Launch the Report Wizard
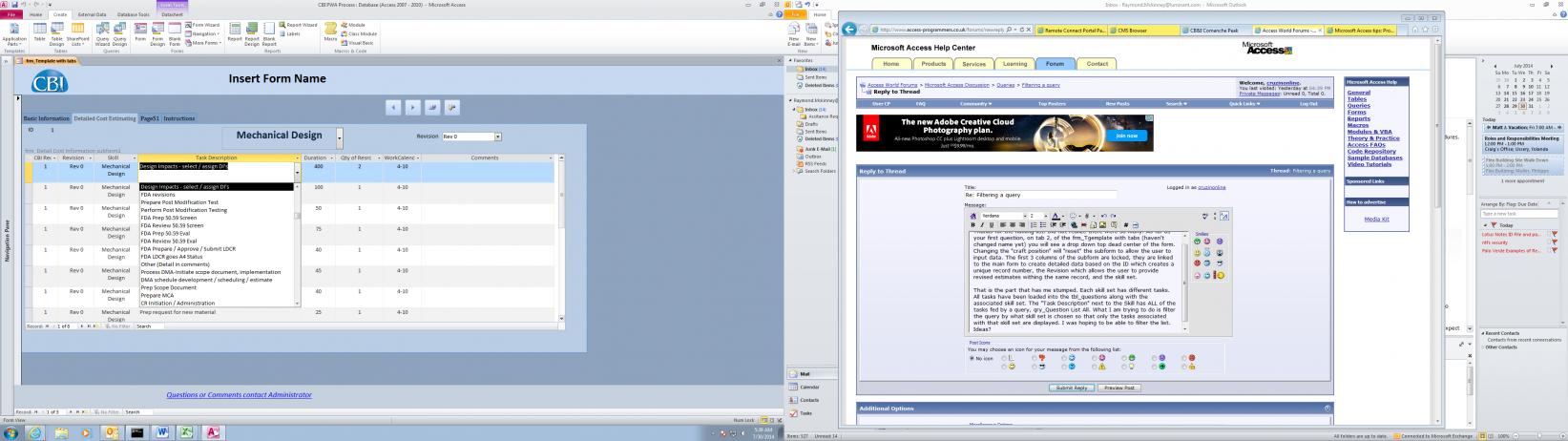The height and width of the screenshot is (441, 1568). pyautogui.click(x=299, y=25)
